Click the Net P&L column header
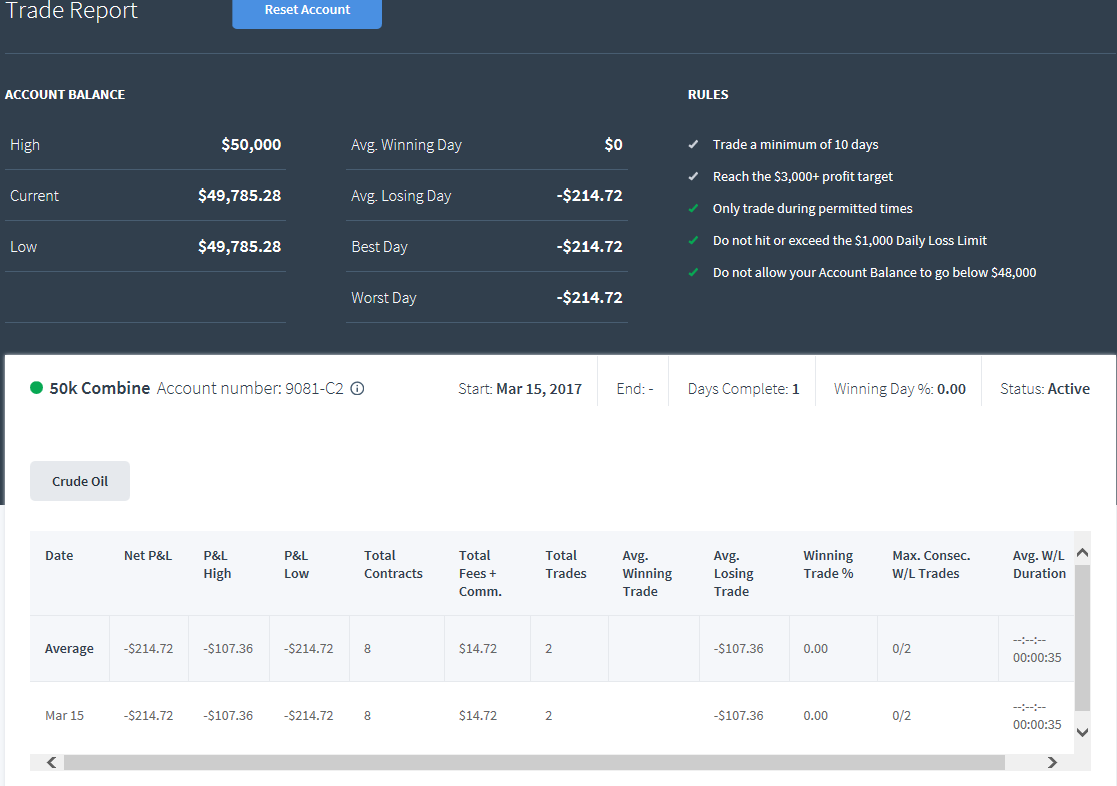Viewport: 1117px width, 786px height. click(x=148, y=555)
